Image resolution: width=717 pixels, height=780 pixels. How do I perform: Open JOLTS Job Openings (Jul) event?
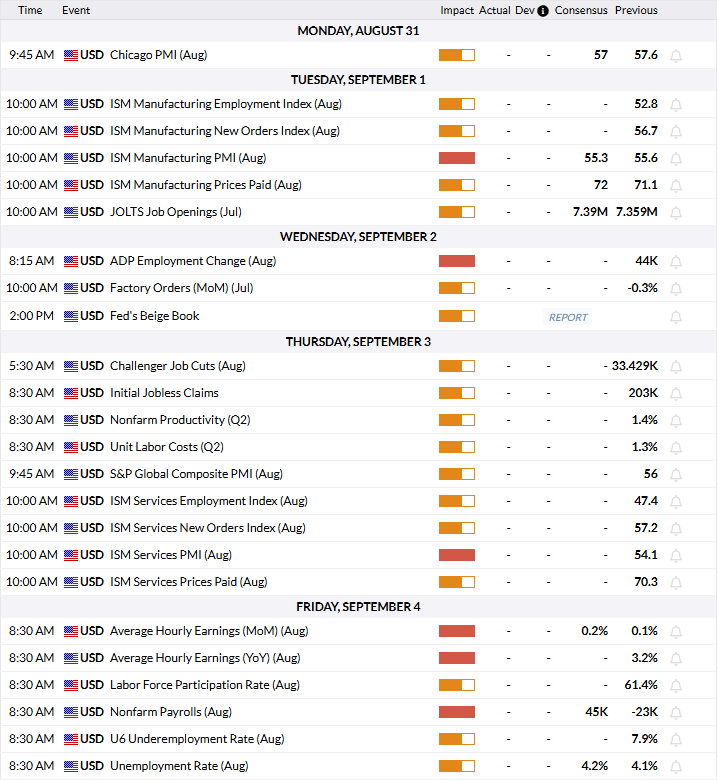point(176,212)
